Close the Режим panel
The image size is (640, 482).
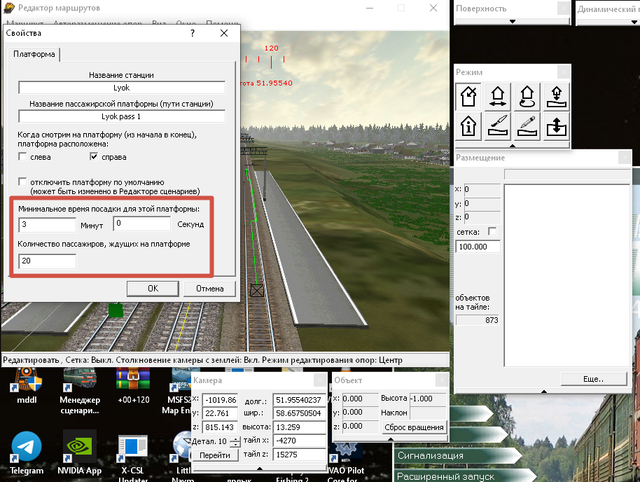click(564, 72)
